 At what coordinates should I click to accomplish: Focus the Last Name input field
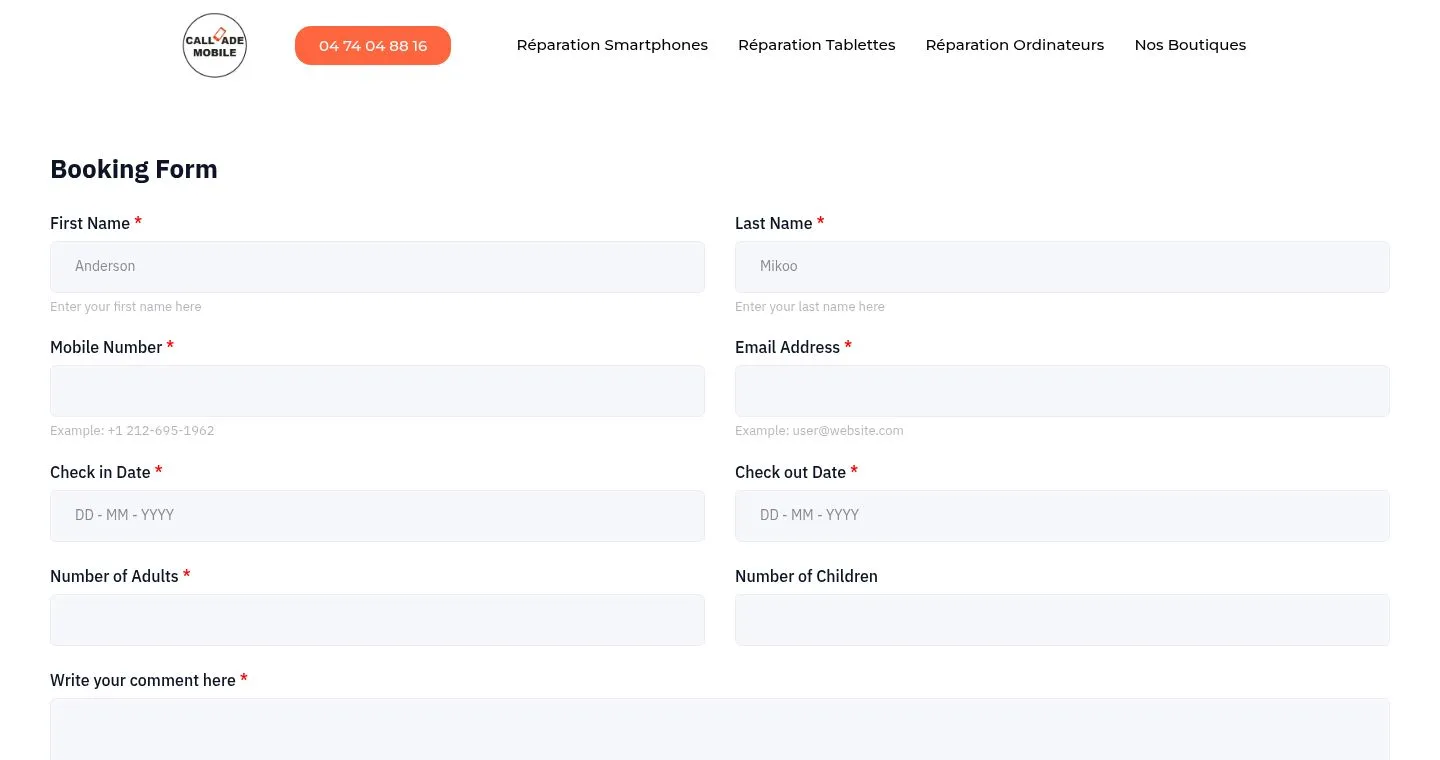(x=1062, y=267)
